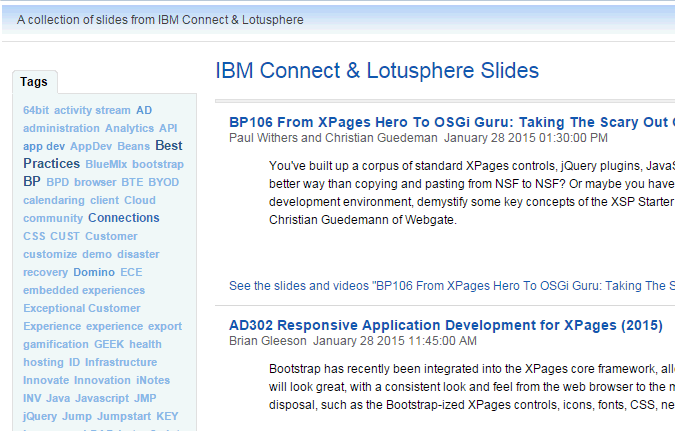The height and width of the screenshot is (431, 675).
Task: Select the Jumpstart tag
Action: (123, 416)
